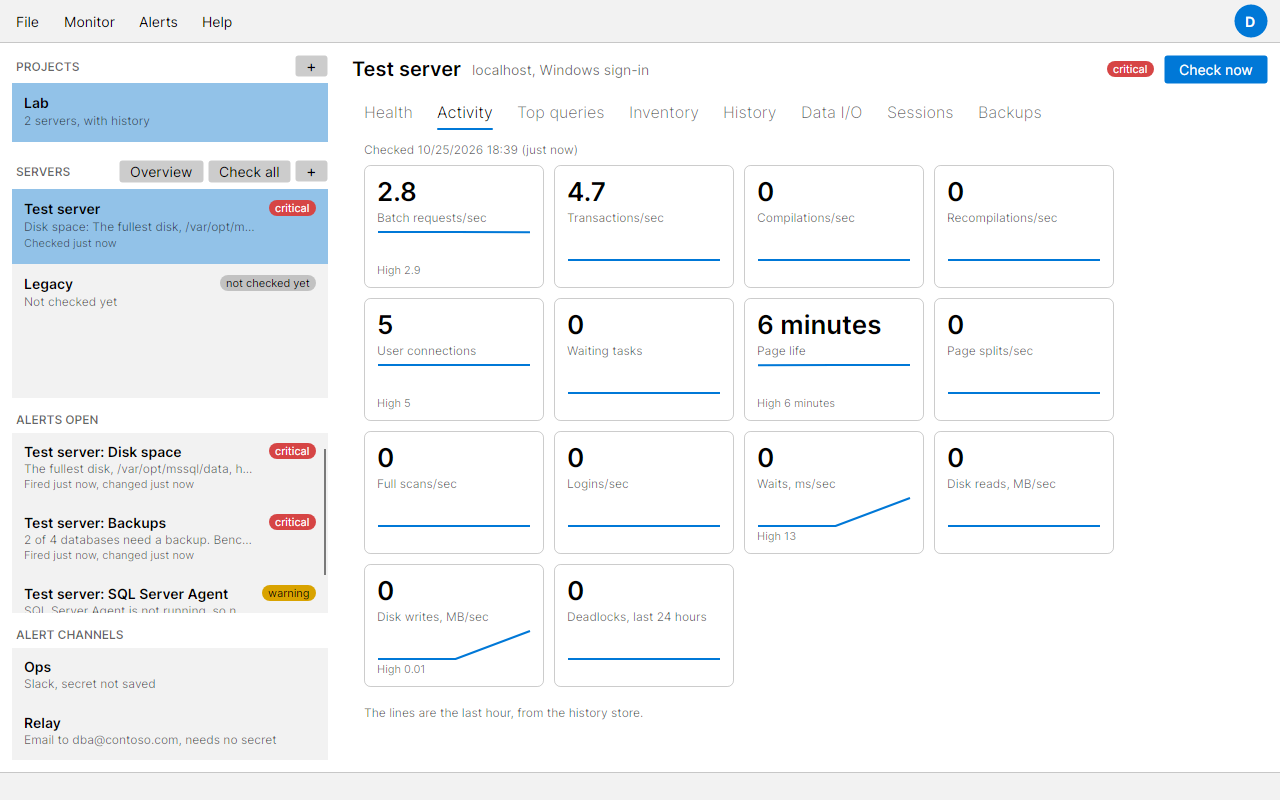Click the Overview button

(161, 171)
